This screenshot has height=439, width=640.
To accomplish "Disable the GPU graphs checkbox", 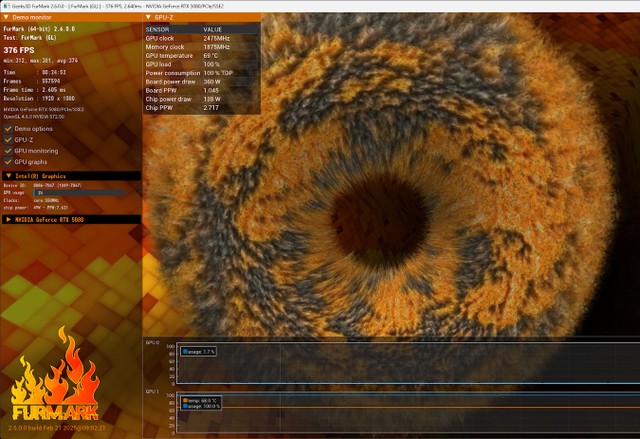I will (8, 162).
